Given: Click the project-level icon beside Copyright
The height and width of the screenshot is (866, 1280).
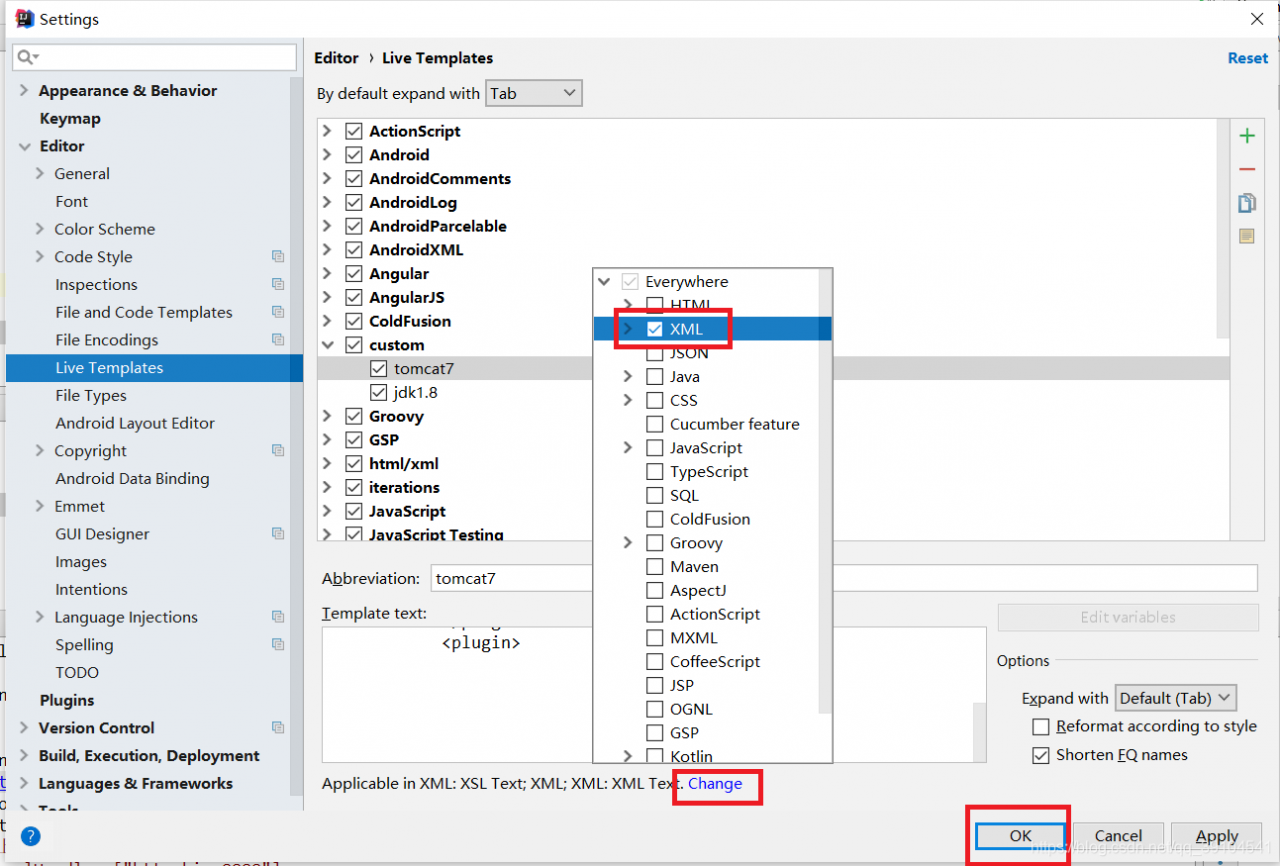Looking at the screenshot, I should point(278,451).
